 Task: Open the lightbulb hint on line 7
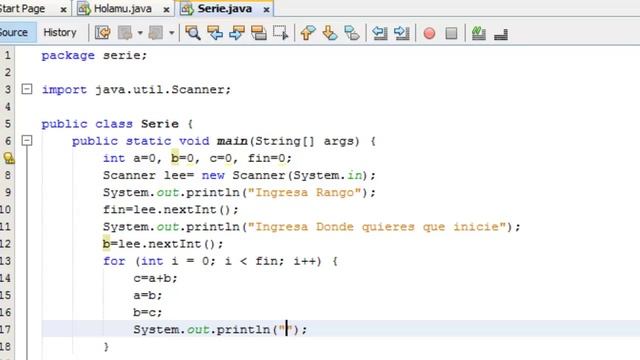9,158
